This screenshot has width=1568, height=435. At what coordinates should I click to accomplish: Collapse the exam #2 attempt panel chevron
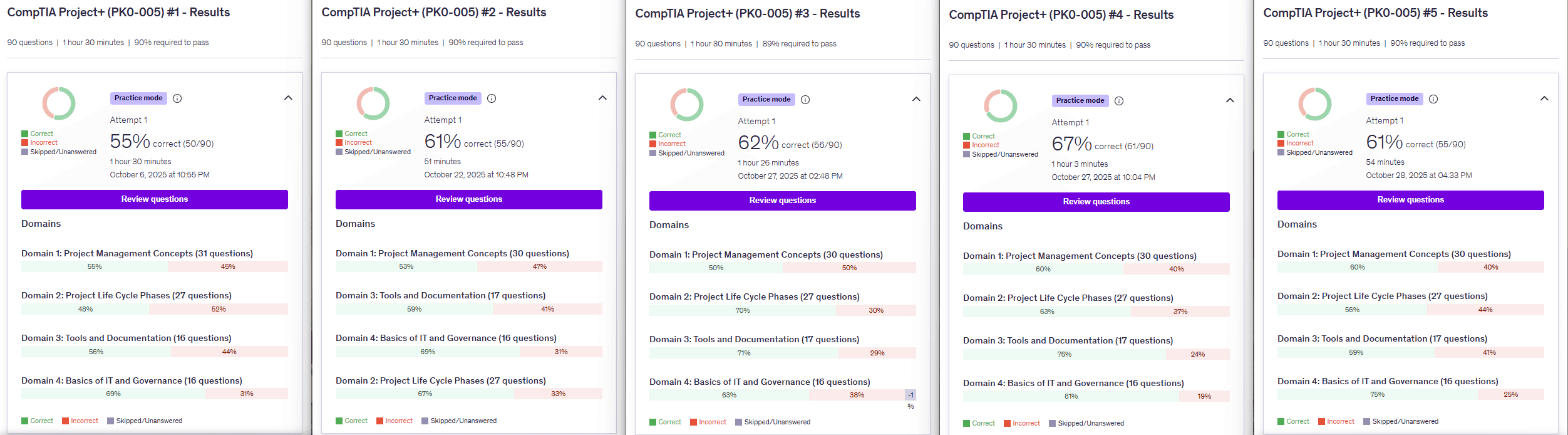click(602, 98)
